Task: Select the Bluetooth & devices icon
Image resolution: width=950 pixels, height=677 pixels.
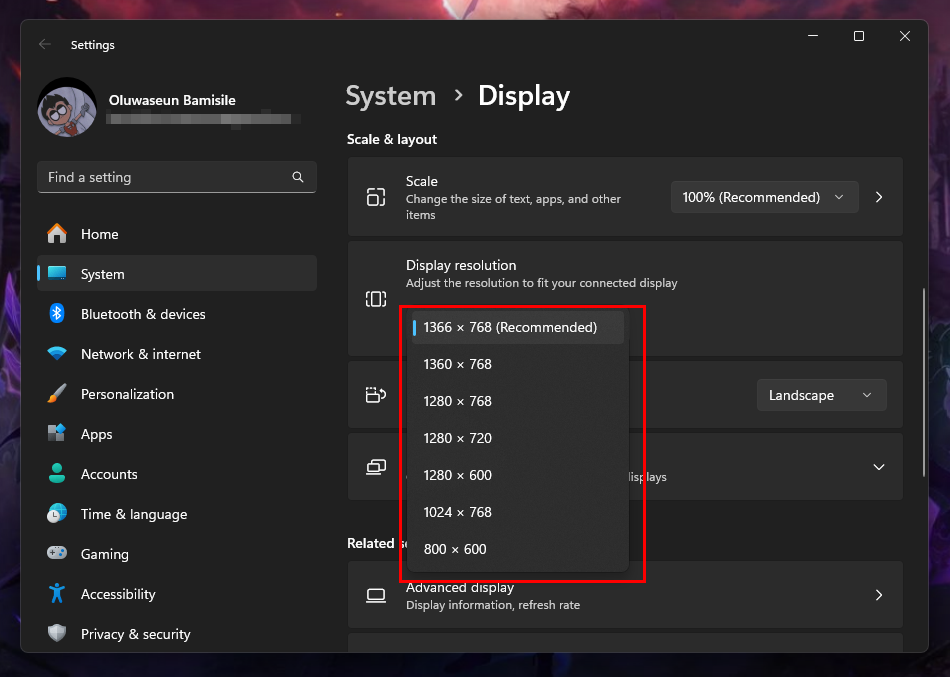Action: 57,314
